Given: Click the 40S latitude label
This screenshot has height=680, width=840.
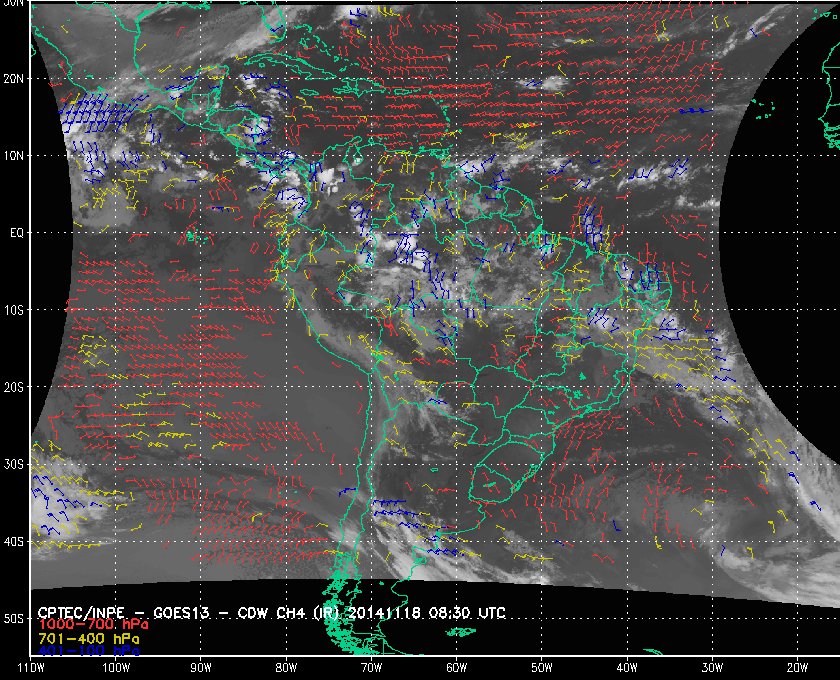Looking at the screenshot, I should point(13,542).
